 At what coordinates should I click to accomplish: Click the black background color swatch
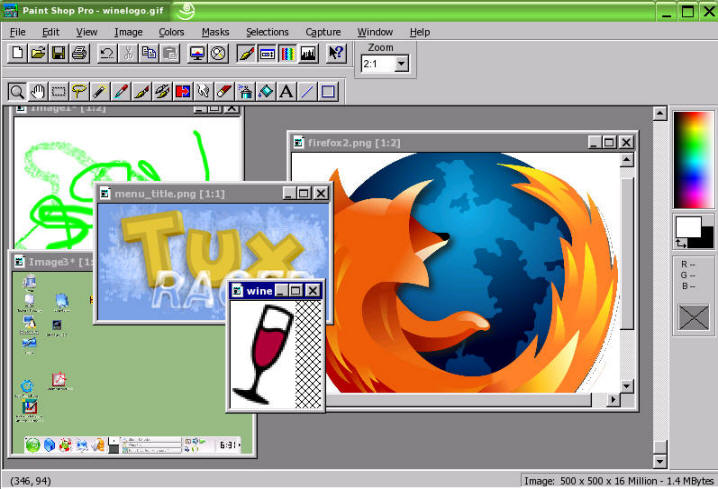click(x=707, y=239)
